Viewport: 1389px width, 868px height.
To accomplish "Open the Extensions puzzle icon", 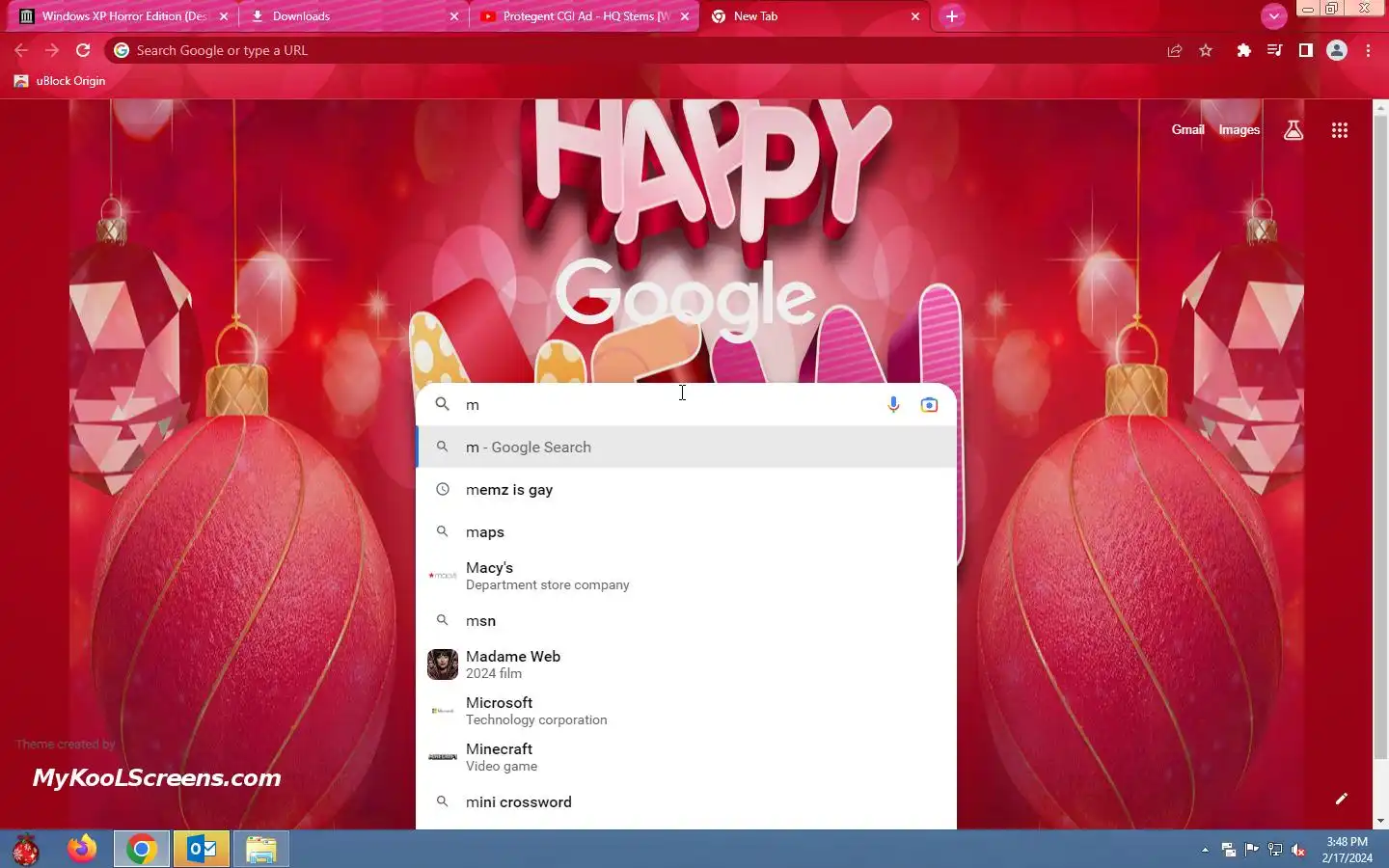I will tap(1244, 51).
